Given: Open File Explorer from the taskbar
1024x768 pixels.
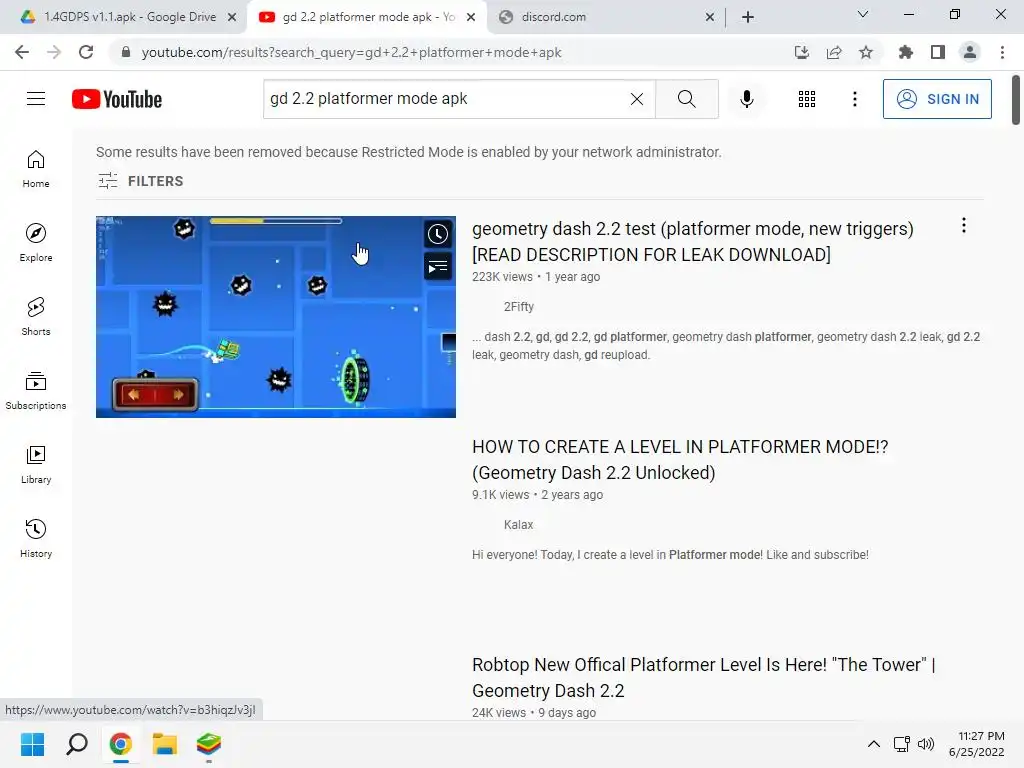Looking at the screenshot, I should pos(165,744).
